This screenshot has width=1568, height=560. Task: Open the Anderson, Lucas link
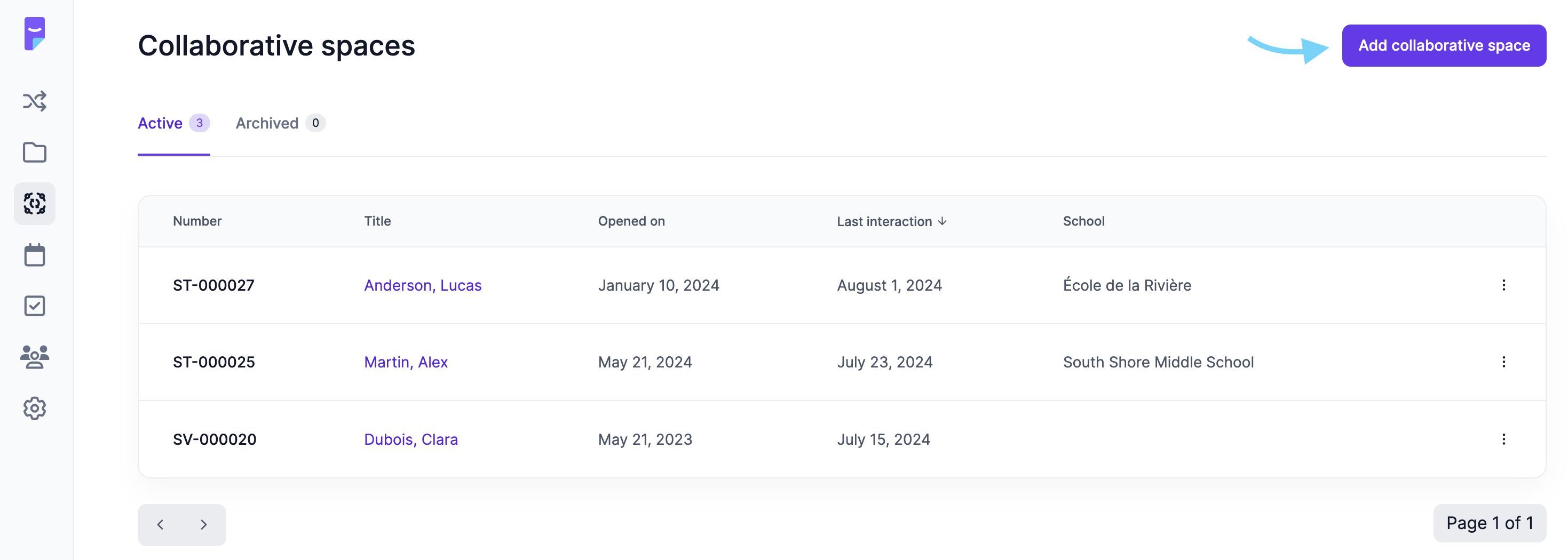[423, 285]
